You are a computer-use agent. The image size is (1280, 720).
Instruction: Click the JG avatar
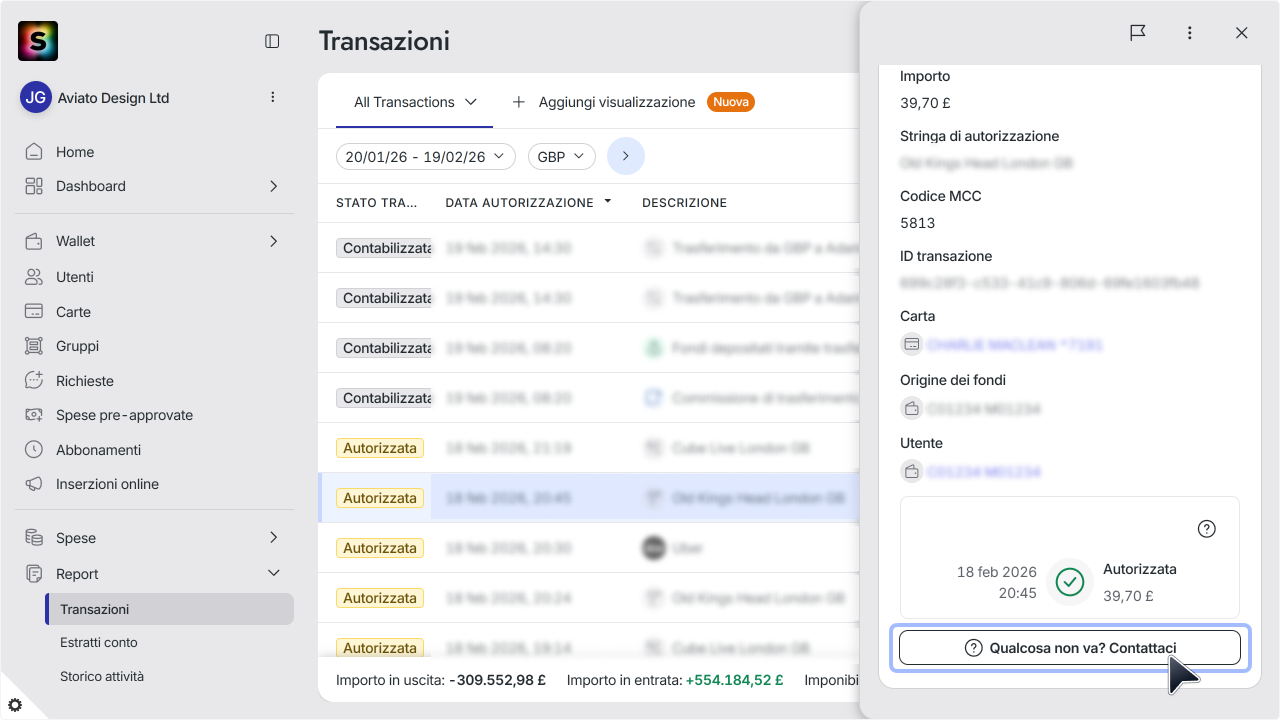coord(36,97)
